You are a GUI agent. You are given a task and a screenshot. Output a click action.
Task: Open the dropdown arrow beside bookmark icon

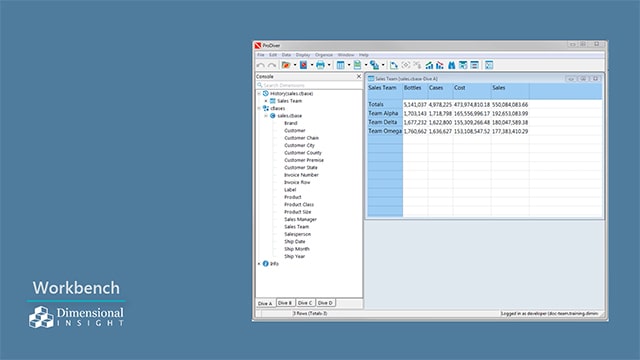pos(312,65)
